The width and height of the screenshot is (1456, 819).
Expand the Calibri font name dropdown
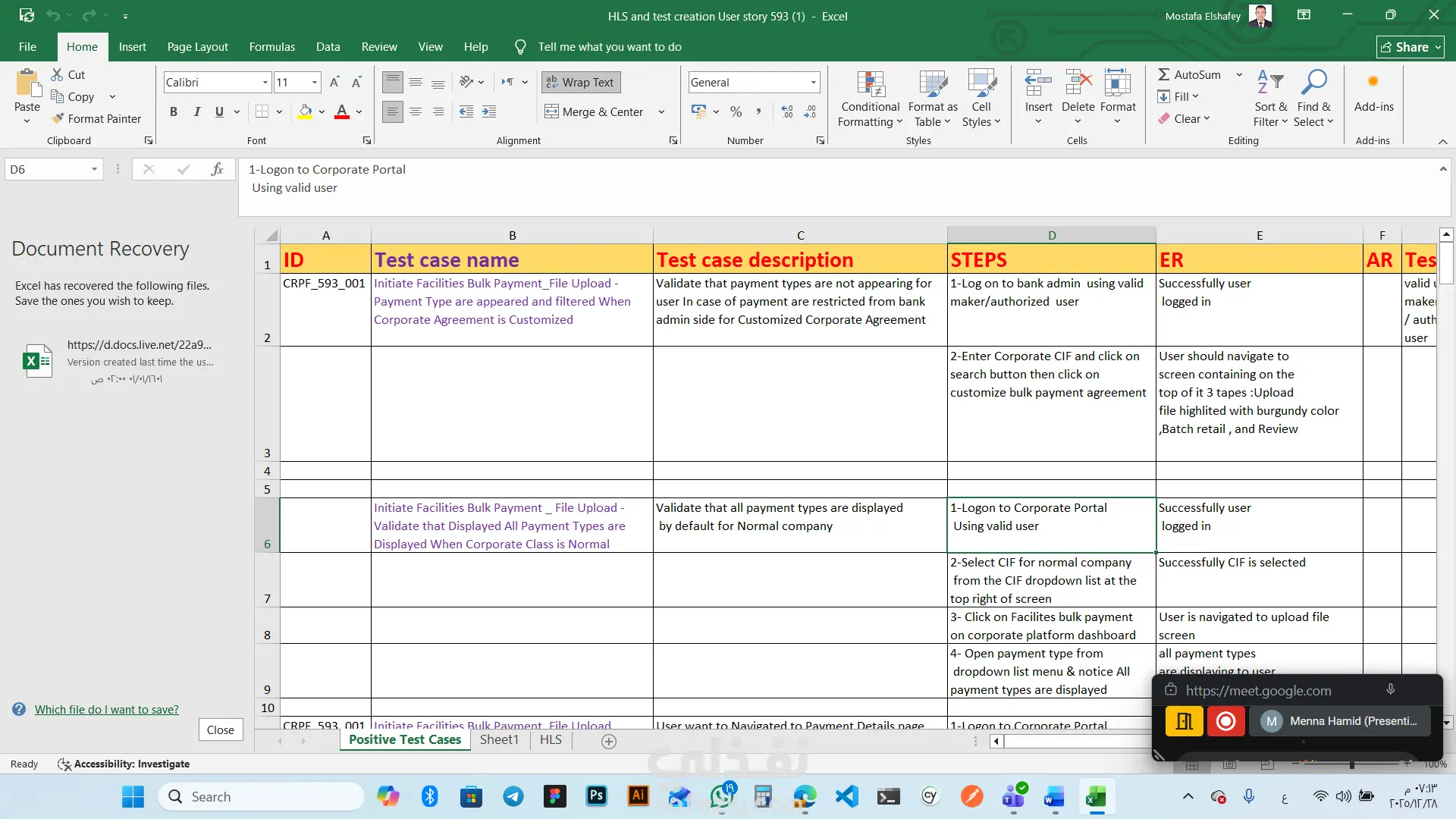(x=265, y=82)
